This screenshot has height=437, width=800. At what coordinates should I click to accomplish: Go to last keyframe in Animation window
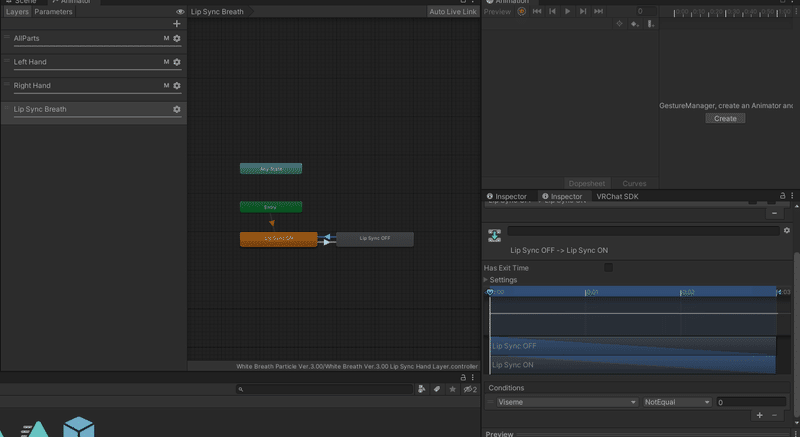pyautogui.click(x=598, y=11)
